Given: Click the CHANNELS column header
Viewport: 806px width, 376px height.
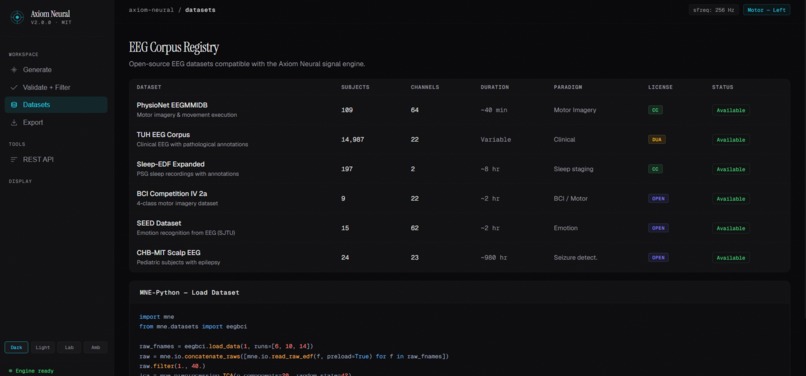Looking at the screenshot, I should pyautogui.click(x=425, y=87).
